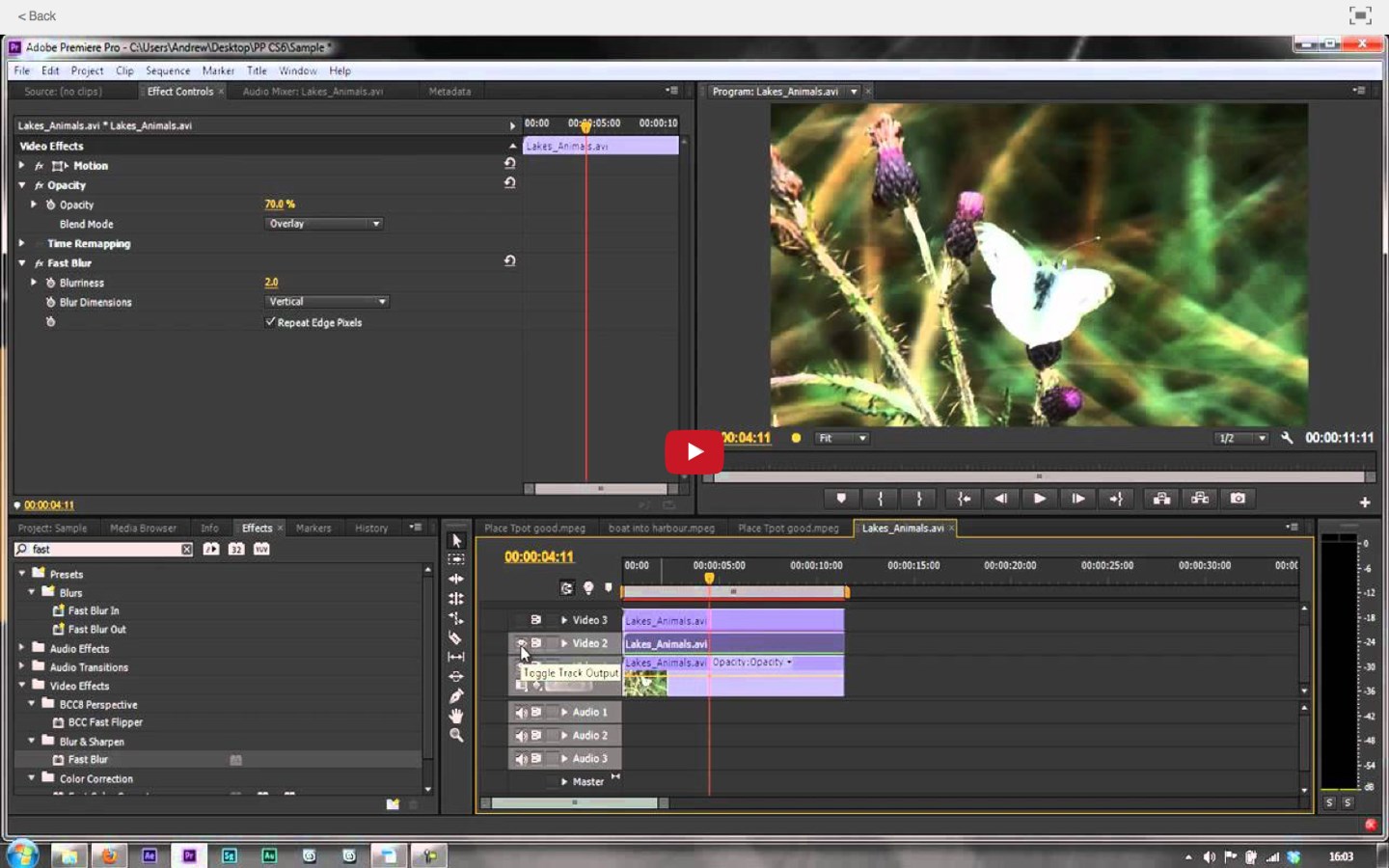The image size is (1389, 868).
Task: Select the Hand tool
Action: tap(456, 716)
